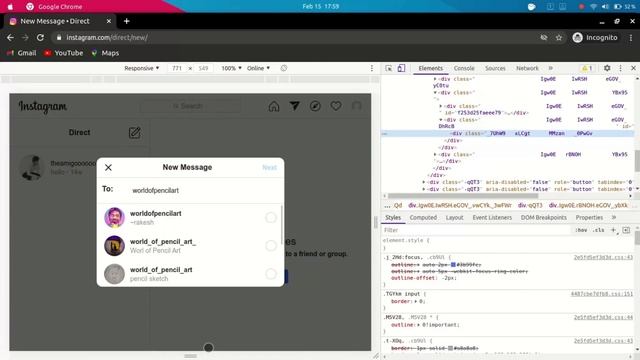Open a new browser tab
The height and width of the screenshot is (360, 640).
pyautogui.click(x=127, y=21)
